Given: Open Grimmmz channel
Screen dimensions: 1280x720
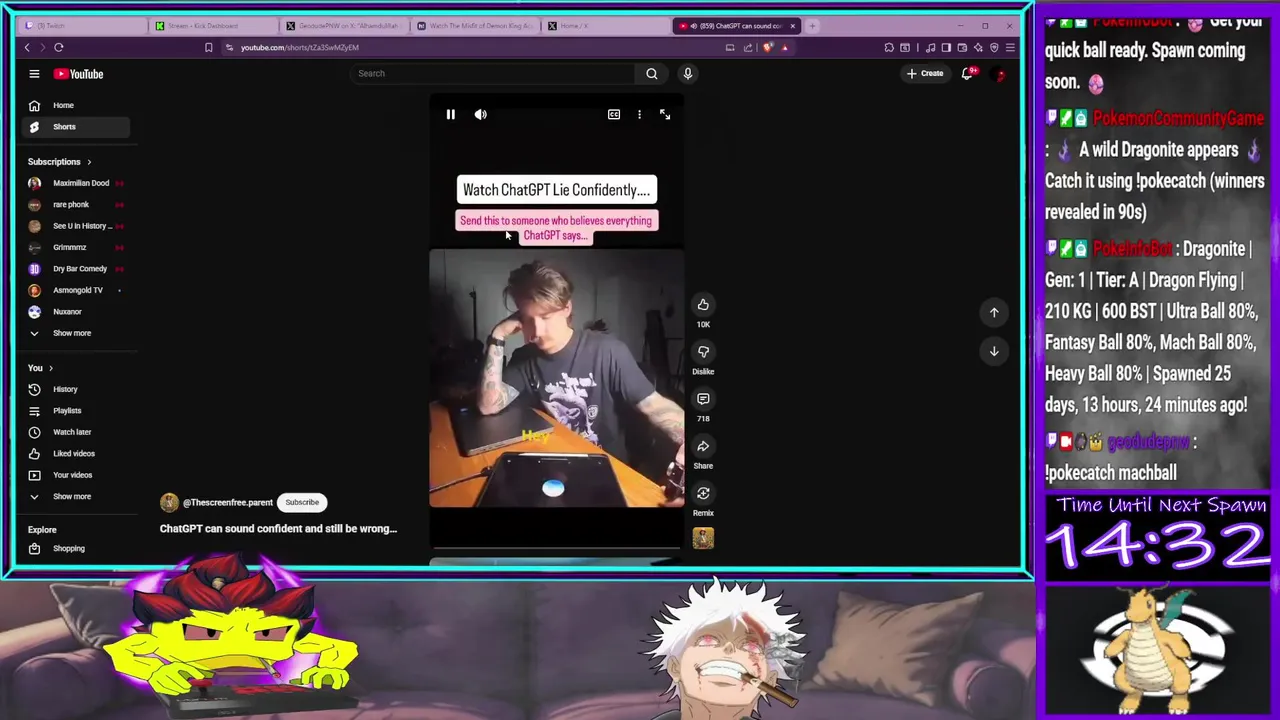Looking at the screenshot, I should pos(74,247).
